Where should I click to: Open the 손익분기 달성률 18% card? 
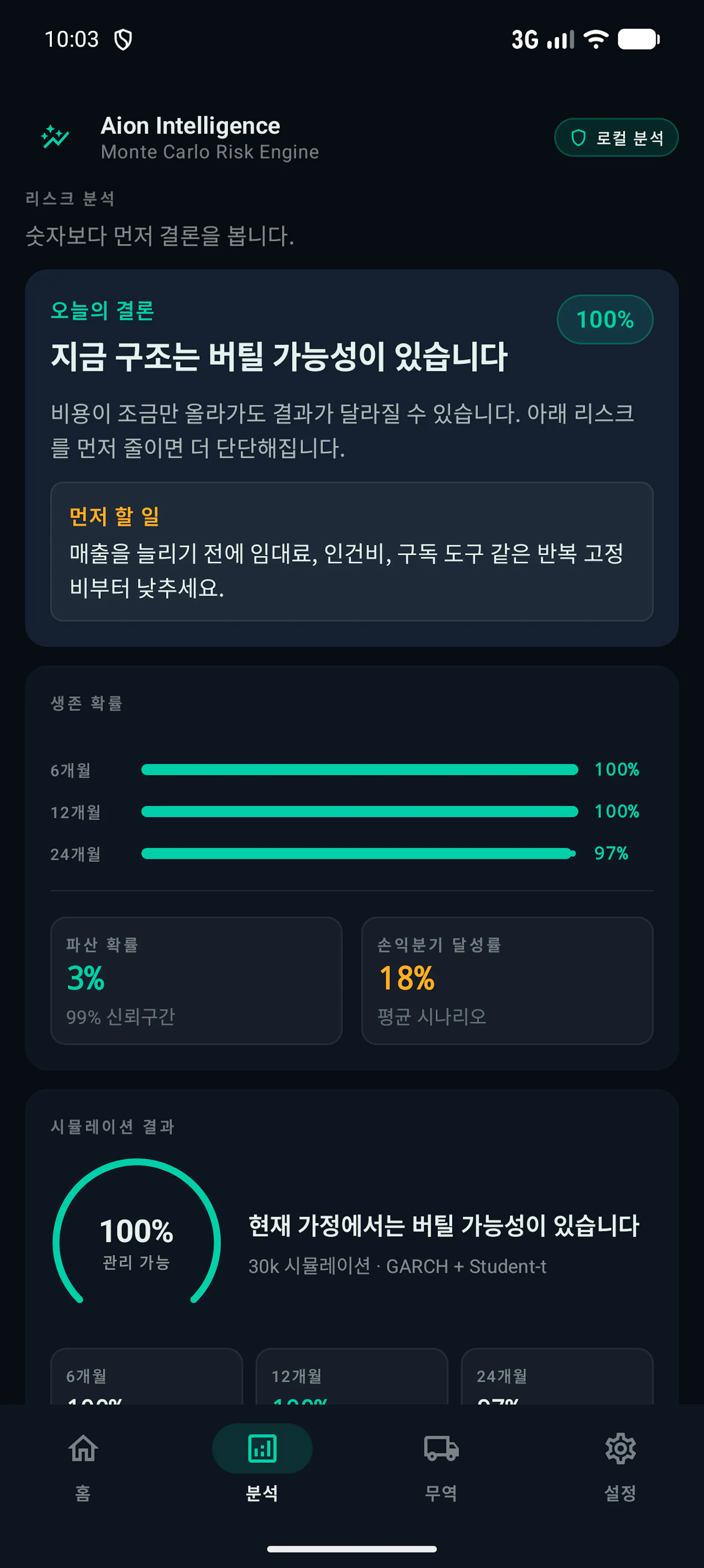(x=507, y=981)
